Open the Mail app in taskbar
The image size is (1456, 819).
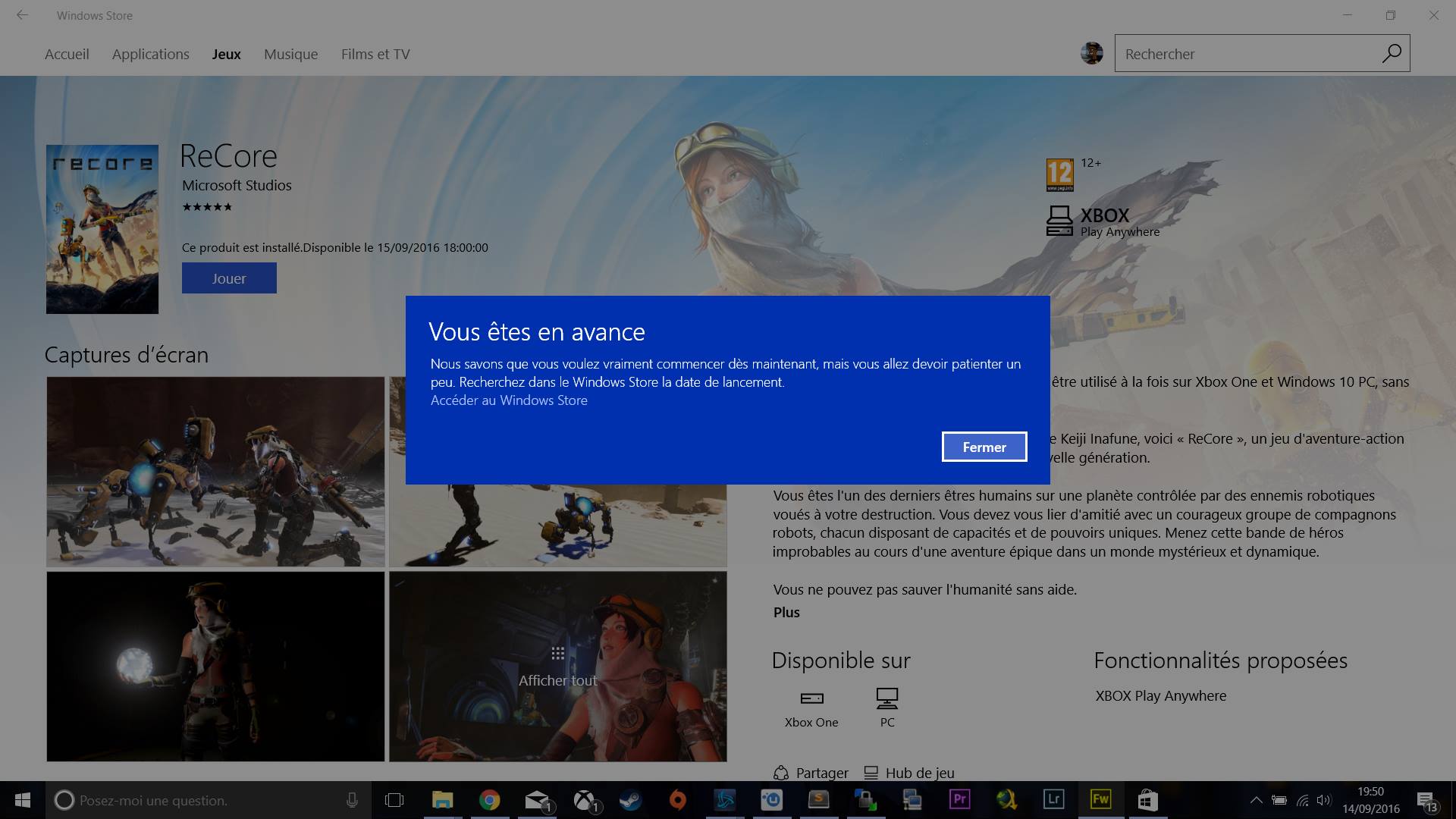[537, 800]
